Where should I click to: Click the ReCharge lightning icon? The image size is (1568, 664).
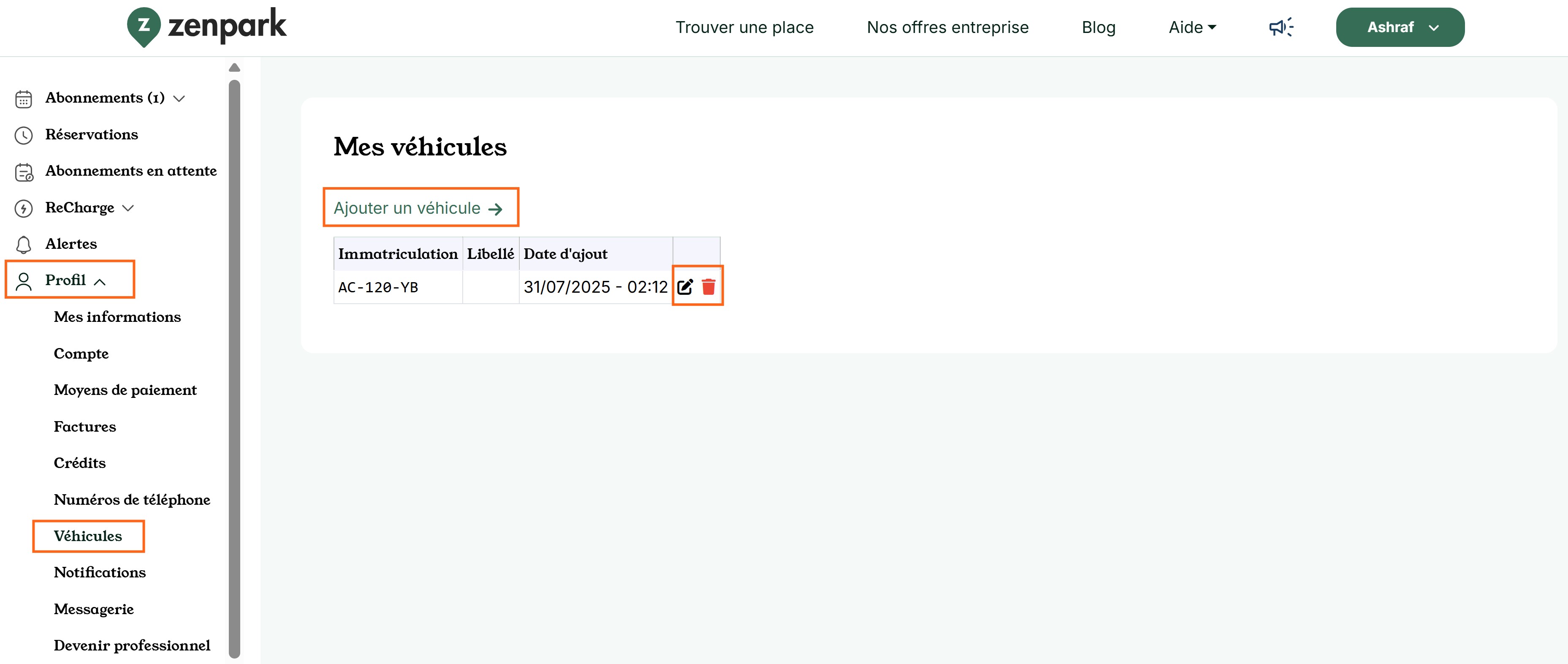click(23, 208)
